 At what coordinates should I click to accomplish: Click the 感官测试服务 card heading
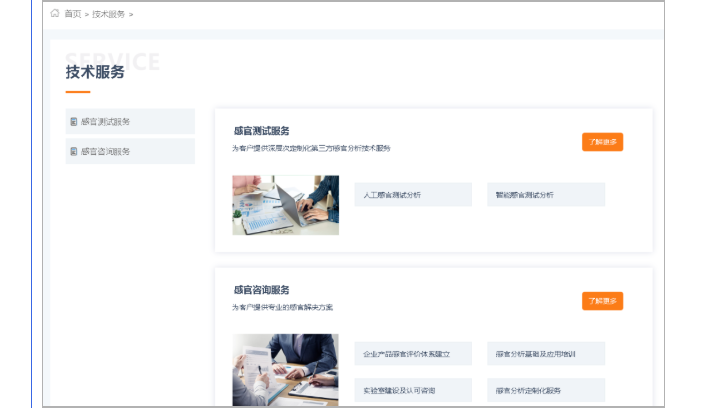(261, 131)
